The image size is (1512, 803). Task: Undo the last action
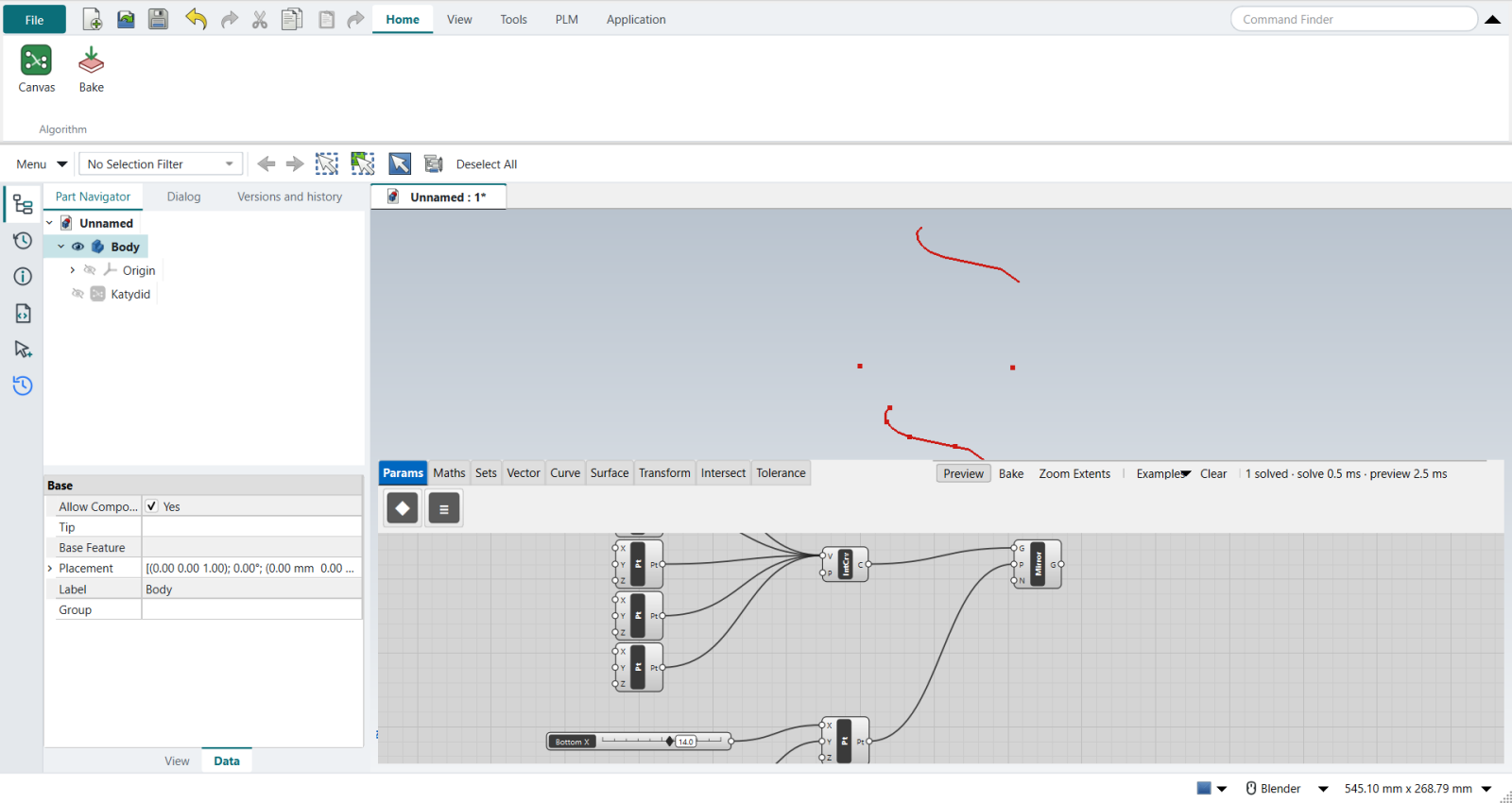coord(196,19)
